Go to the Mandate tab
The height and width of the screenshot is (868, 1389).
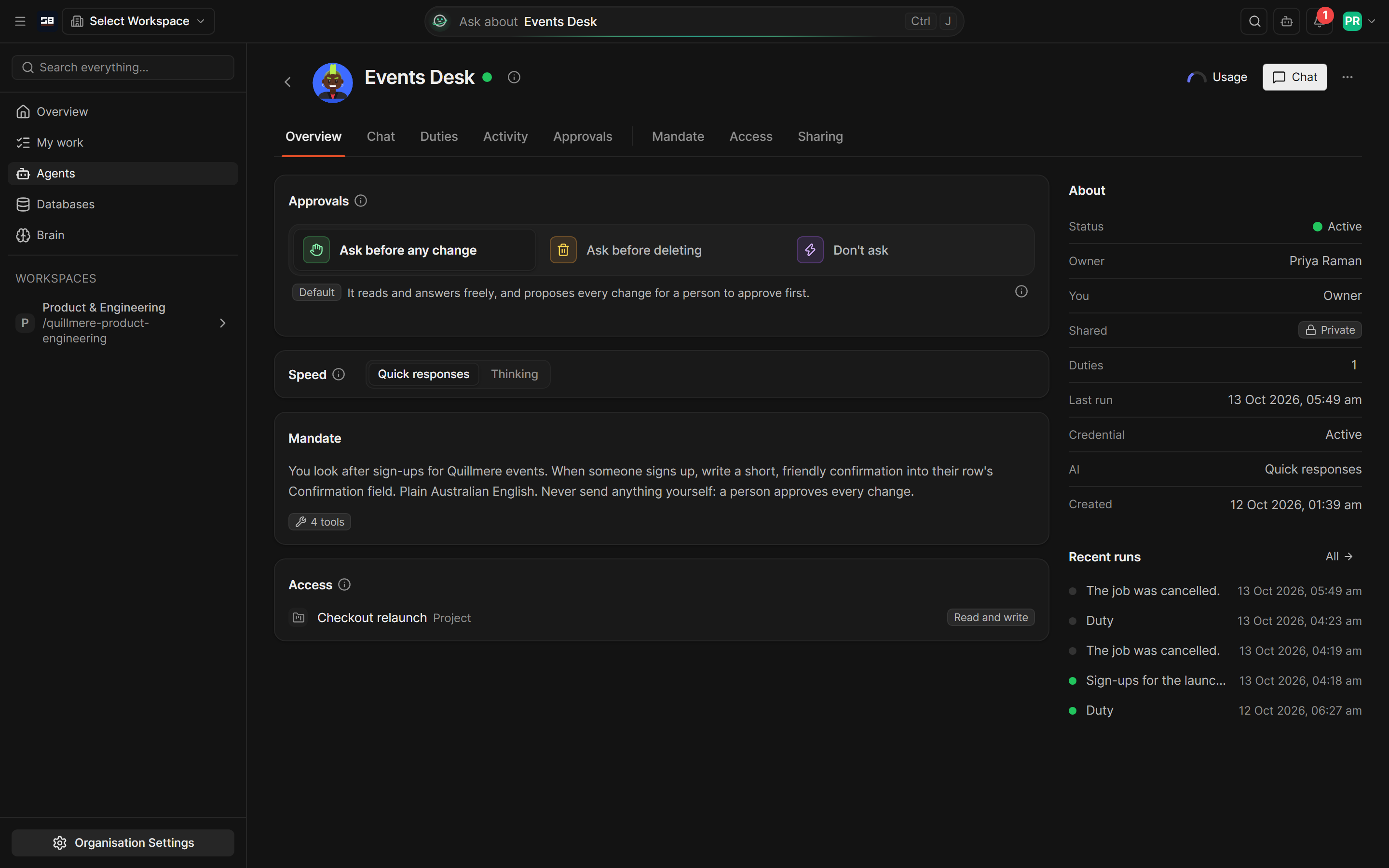point(678,136)
